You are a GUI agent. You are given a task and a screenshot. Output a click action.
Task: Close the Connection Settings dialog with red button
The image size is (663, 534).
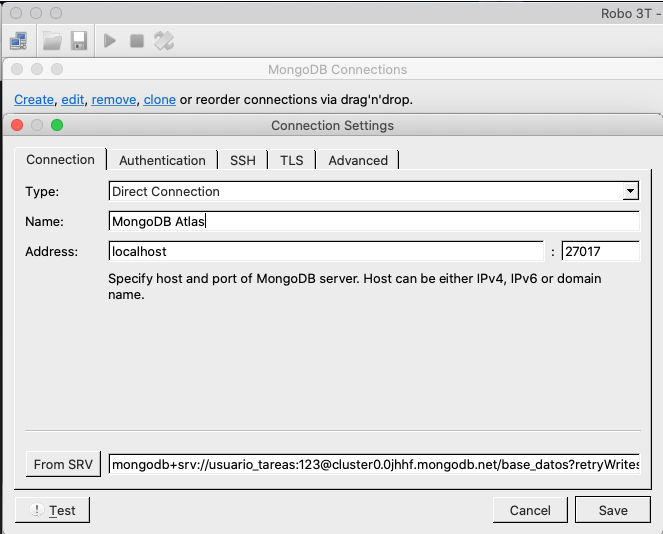point(17,125)
